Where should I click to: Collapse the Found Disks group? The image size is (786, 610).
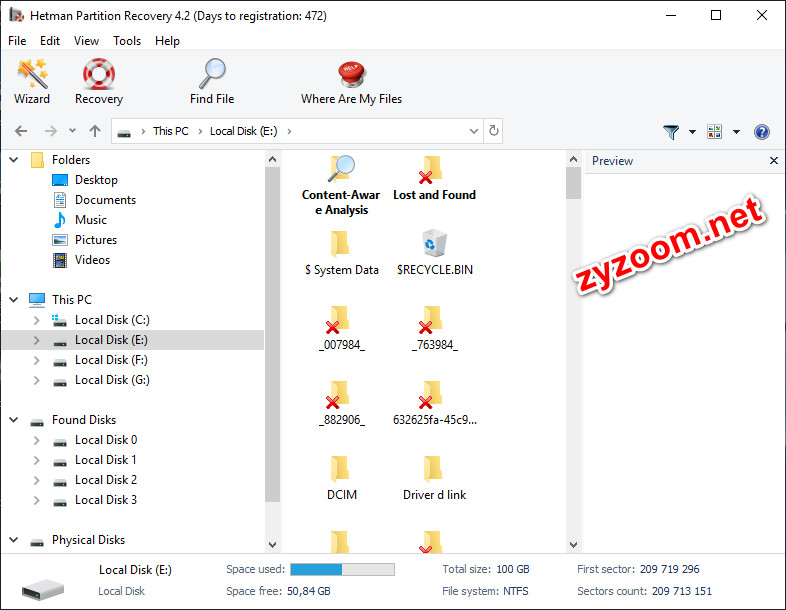pyautogui.click(x=14, y=420)
